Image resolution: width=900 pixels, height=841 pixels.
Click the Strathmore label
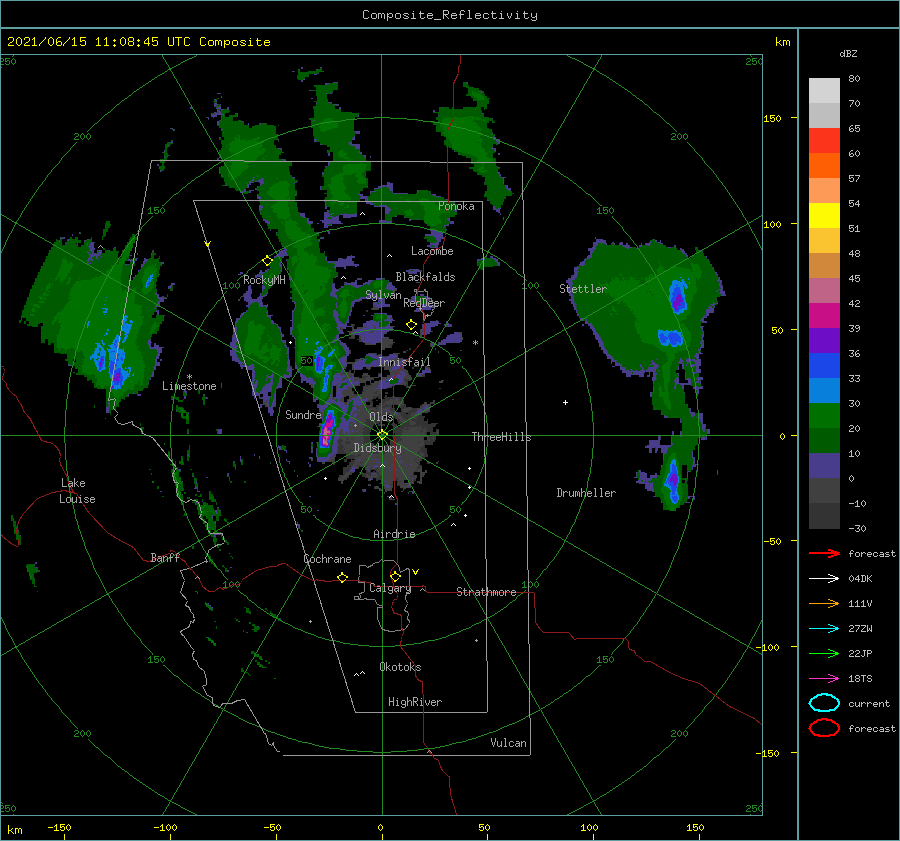(x=486, y=592)
